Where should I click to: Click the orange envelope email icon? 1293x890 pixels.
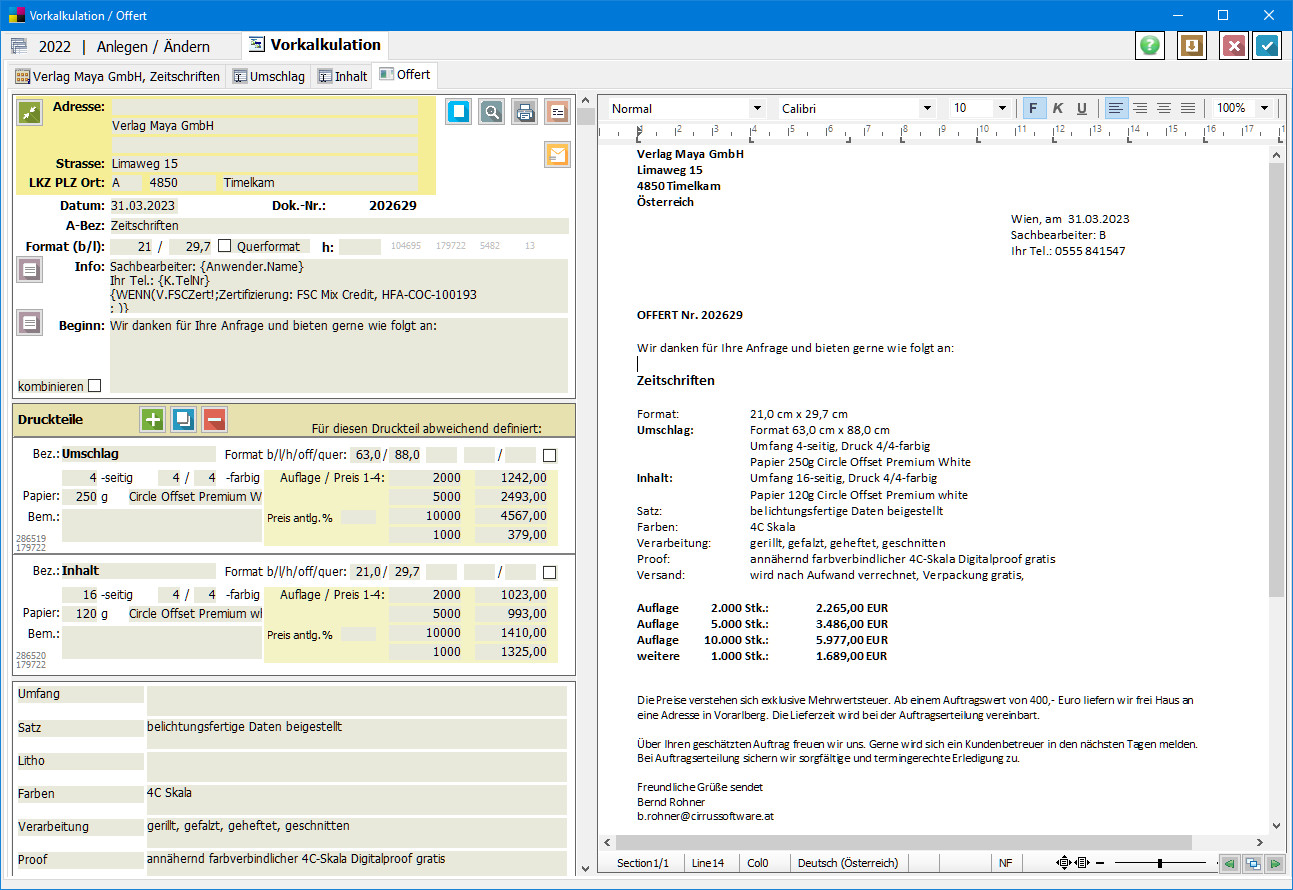click(x=557, y=155)
